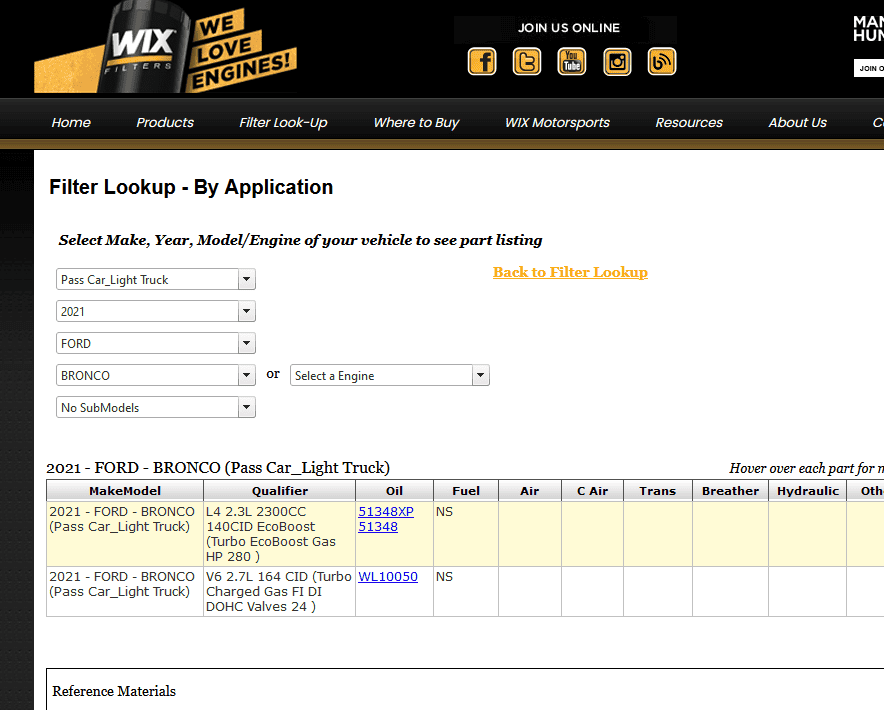
Task: Click the Reference Materials heading
Action: [x=114, y=691]
